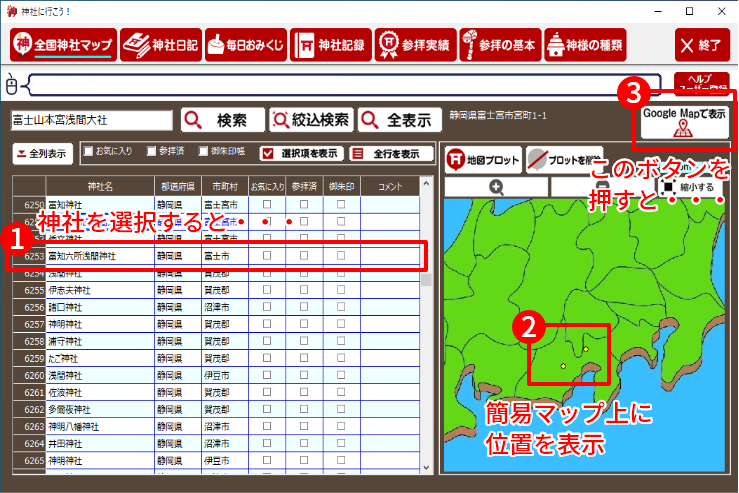Click the 終了 exit button
The width and height of the screenshot is (739, 493).
point(702,44)
